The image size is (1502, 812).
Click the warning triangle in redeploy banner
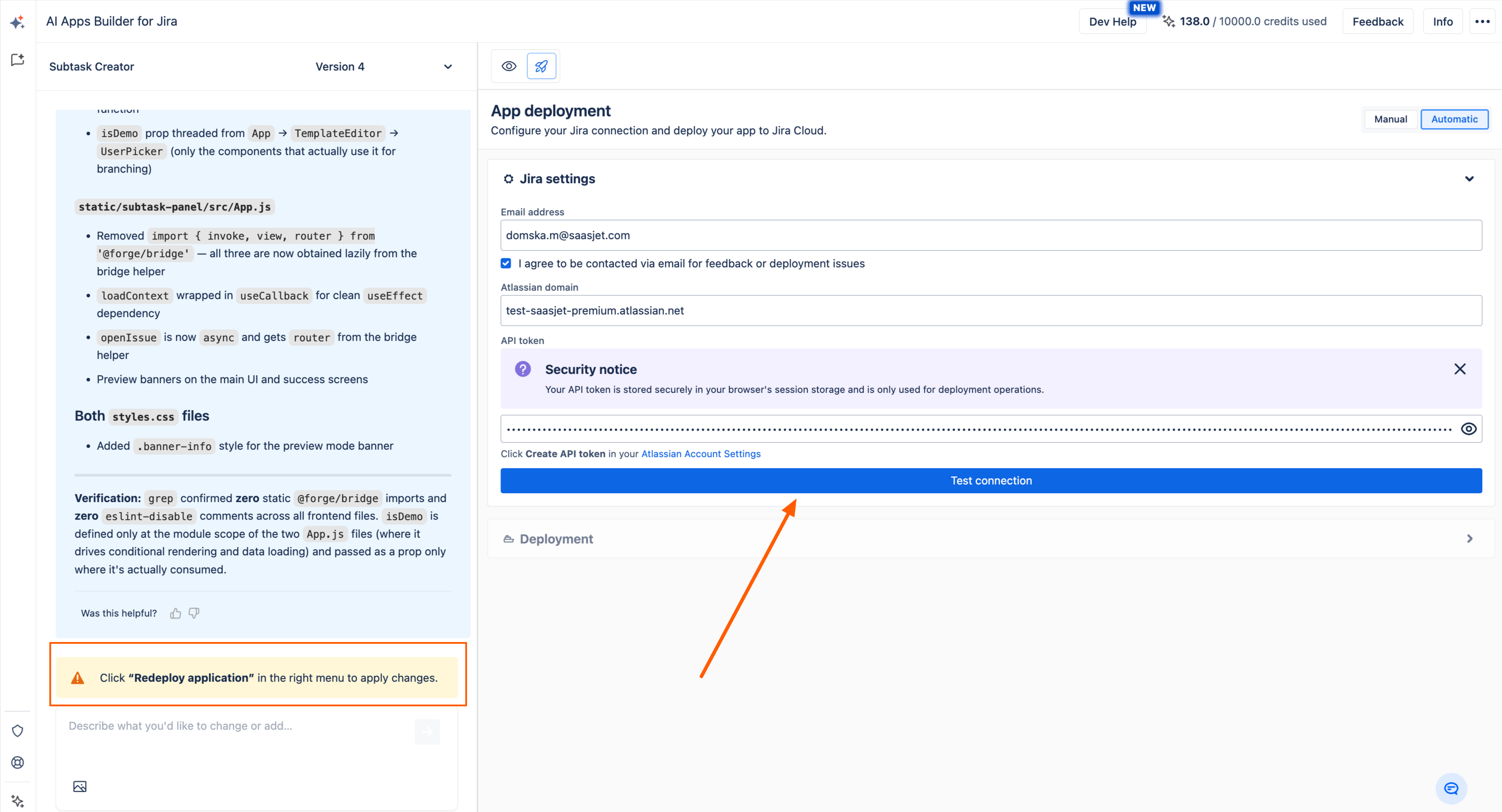click(78, 678)
